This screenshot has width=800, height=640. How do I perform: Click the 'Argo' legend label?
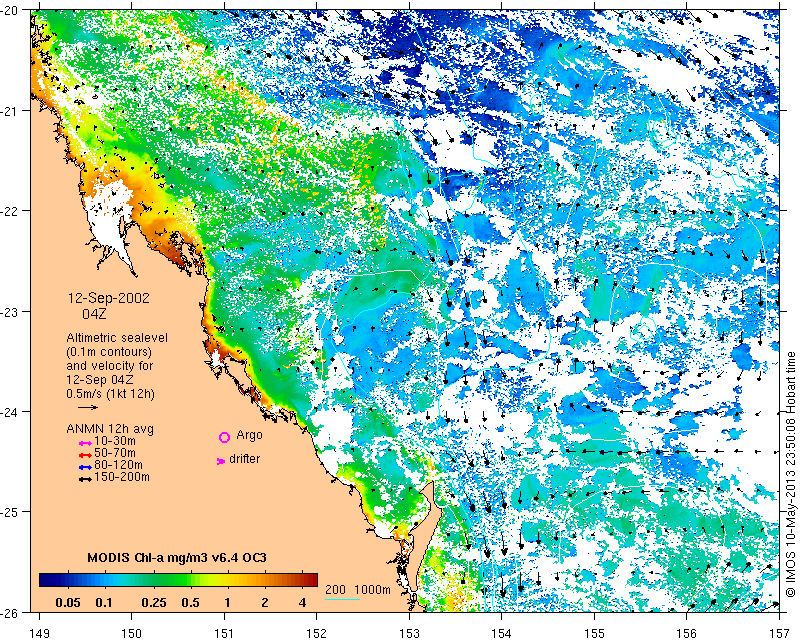pos(249,435)
